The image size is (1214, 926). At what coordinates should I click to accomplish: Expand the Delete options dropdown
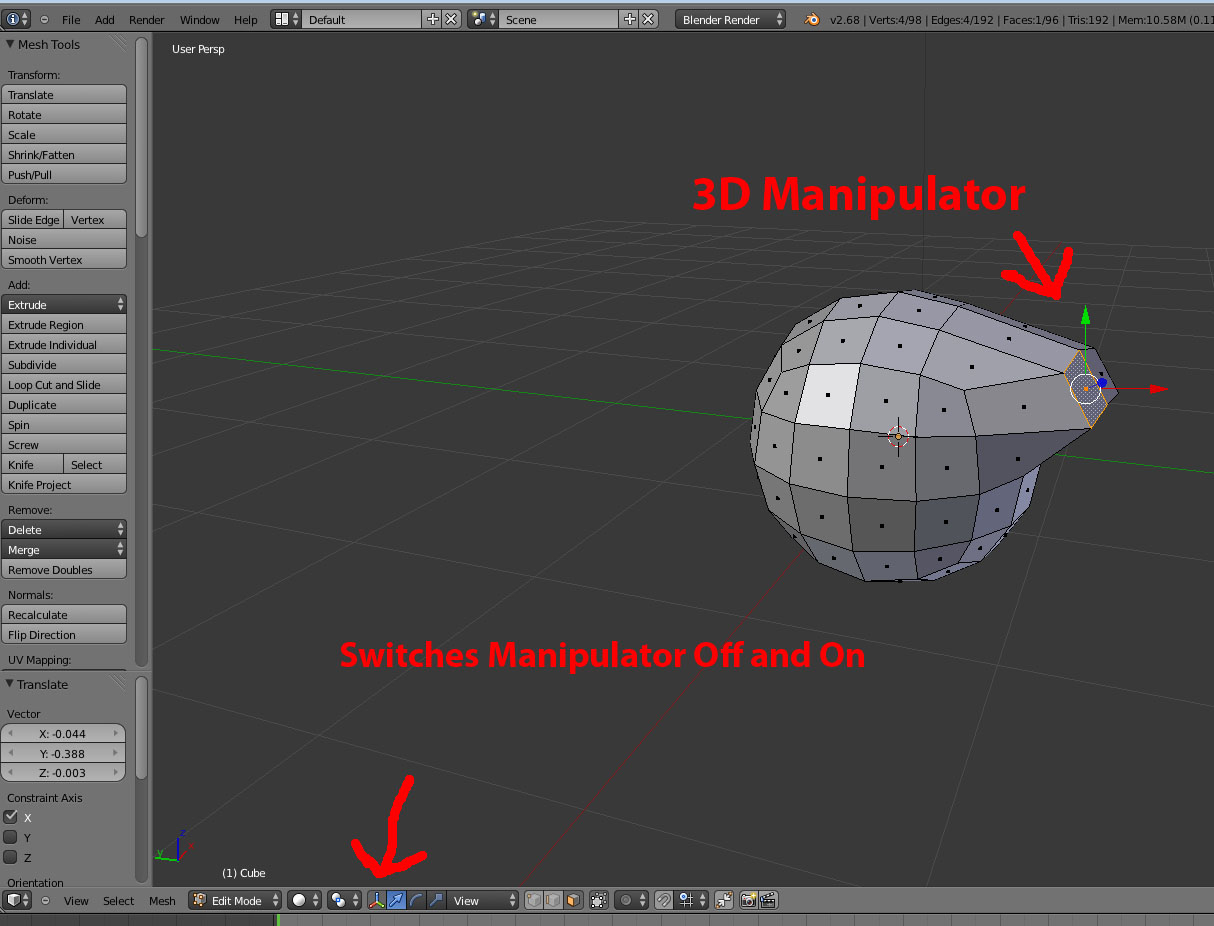(64, 530)
